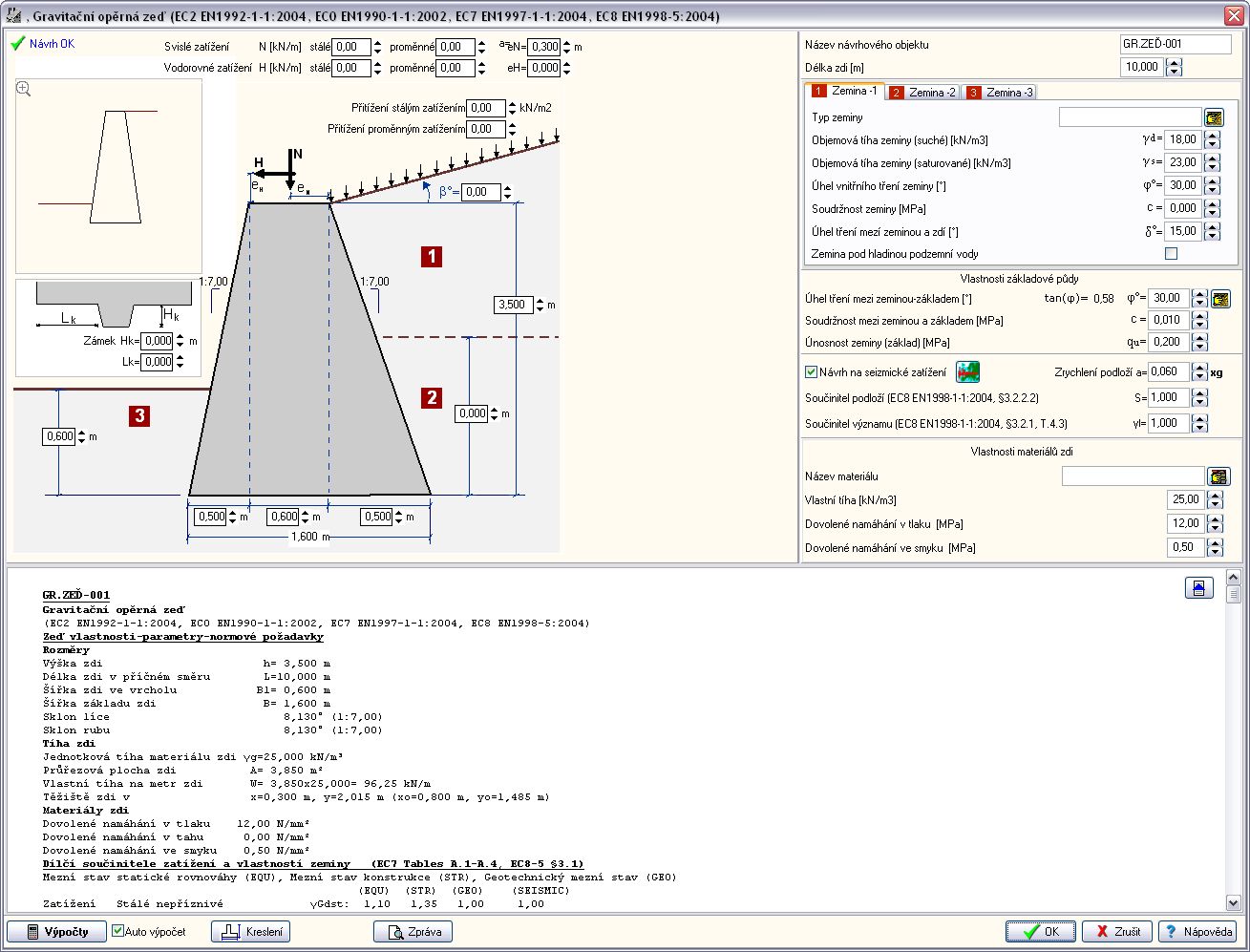Select soil marker 2 in the drawing
The width and height of the screenshot is (1250, 952).
pos(432,398)
